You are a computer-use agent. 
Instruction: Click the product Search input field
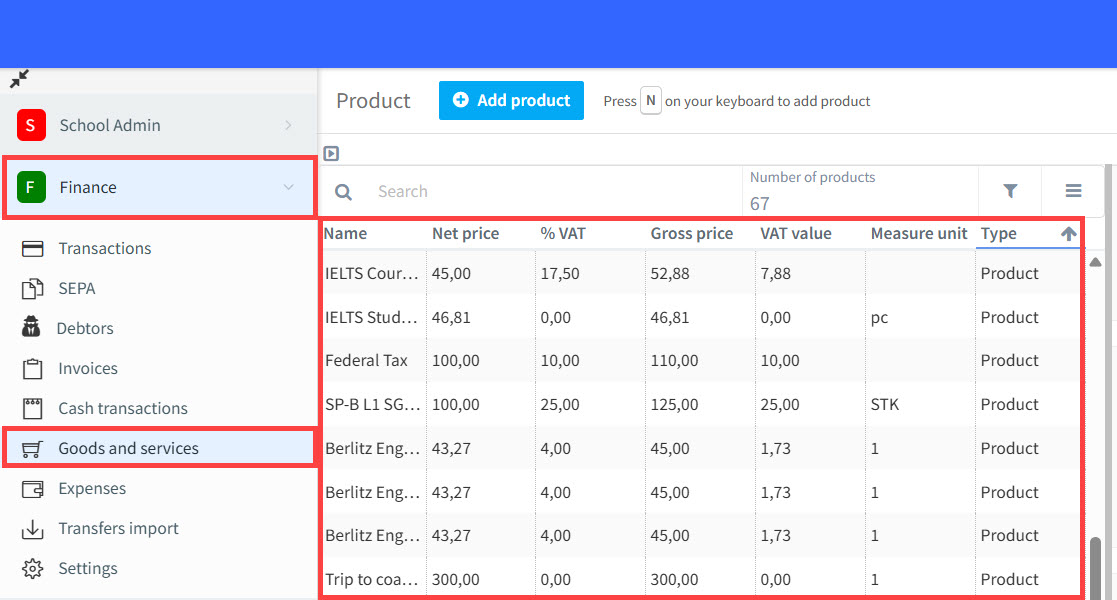[x=550, y=191]
